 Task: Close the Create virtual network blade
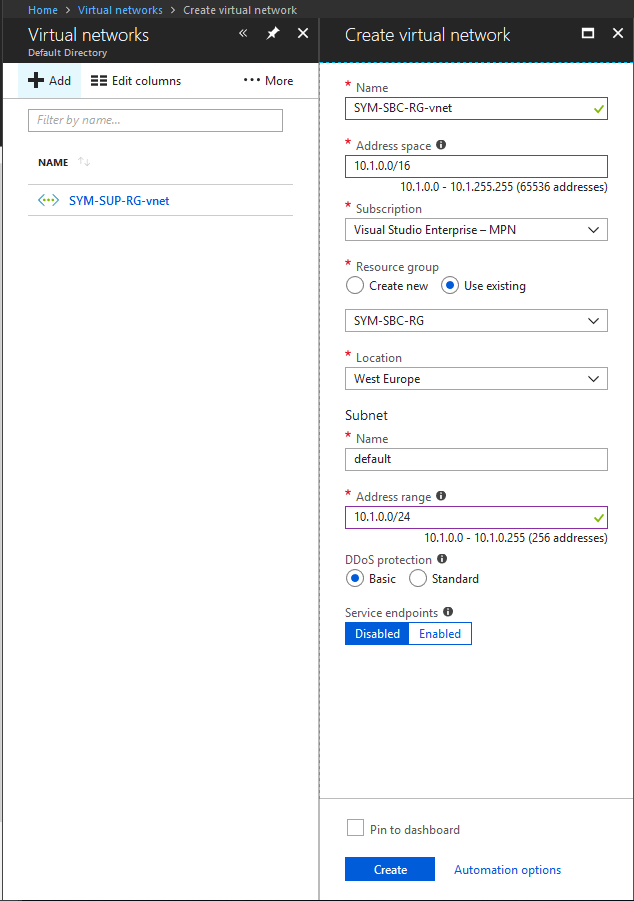618,33
